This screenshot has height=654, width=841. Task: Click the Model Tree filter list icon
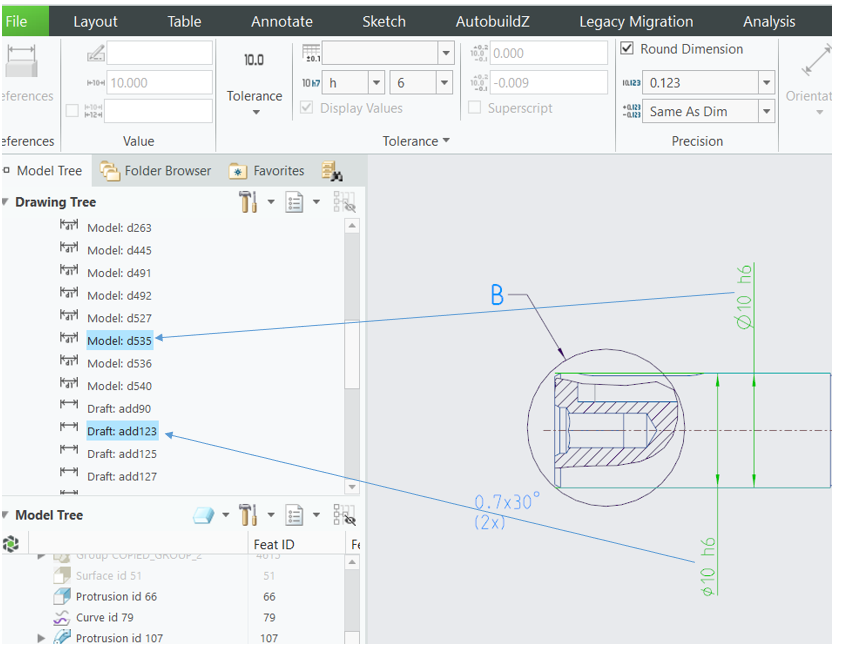[x=294, y=516]
